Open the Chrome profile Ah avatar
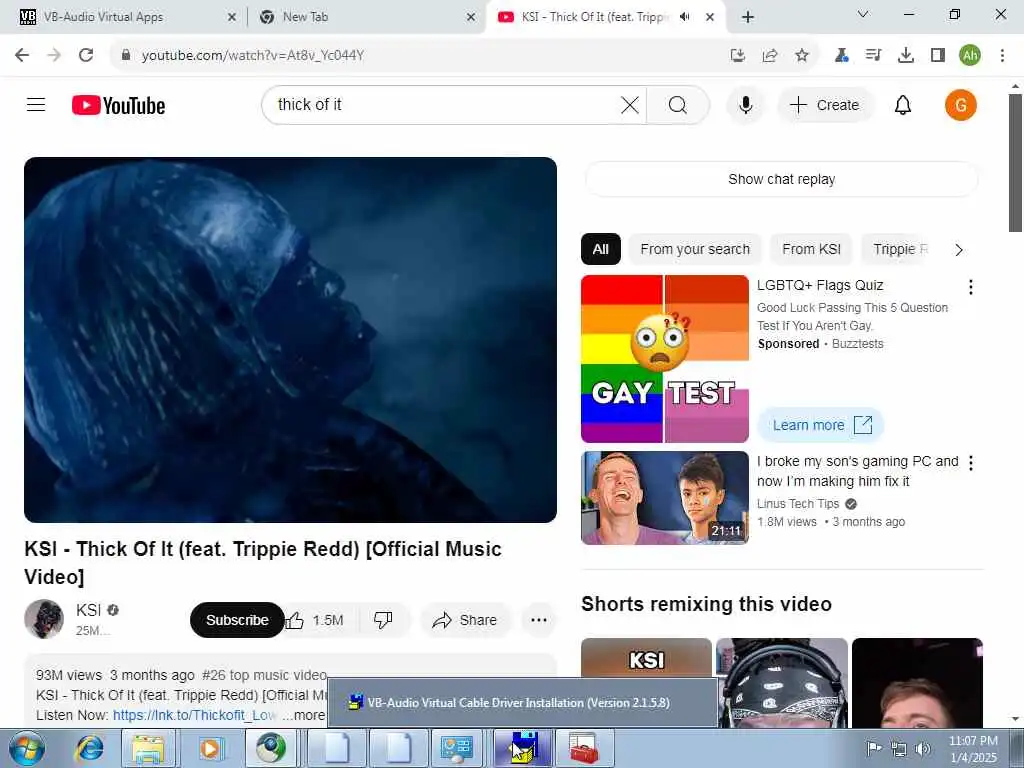This screenshot has height=768, width=1024. [970, 55]
